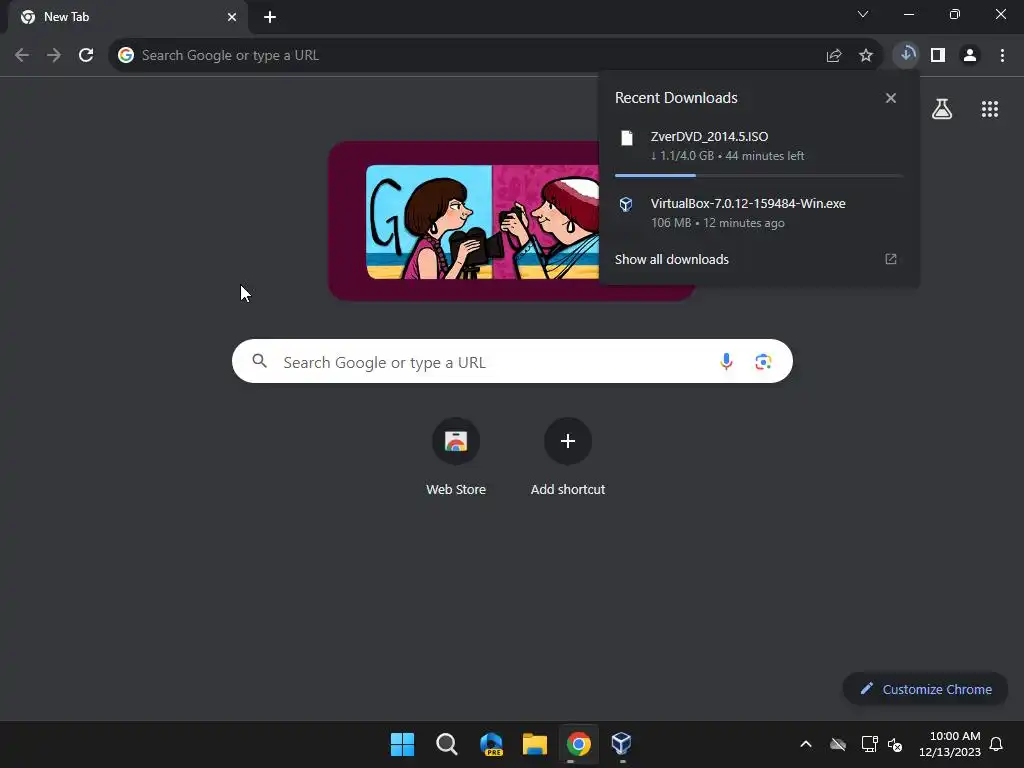Open the side panel icon

[x=938, y=56]
